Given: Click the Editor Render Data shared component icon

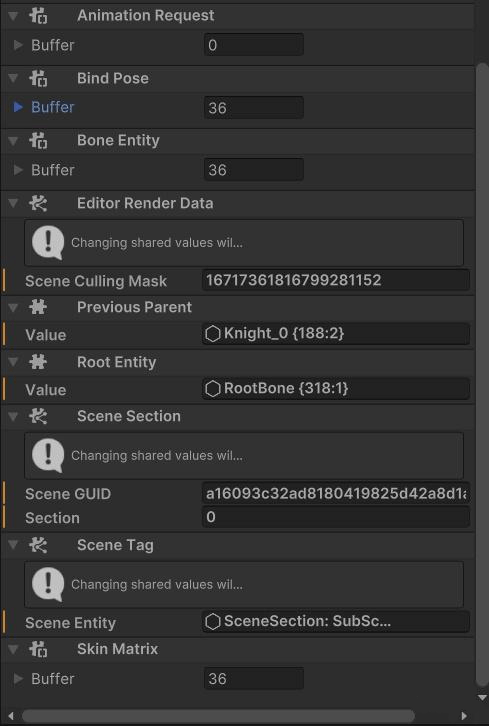Looking at the screenshot, I should pyautogui.click(x=38, y=203).
